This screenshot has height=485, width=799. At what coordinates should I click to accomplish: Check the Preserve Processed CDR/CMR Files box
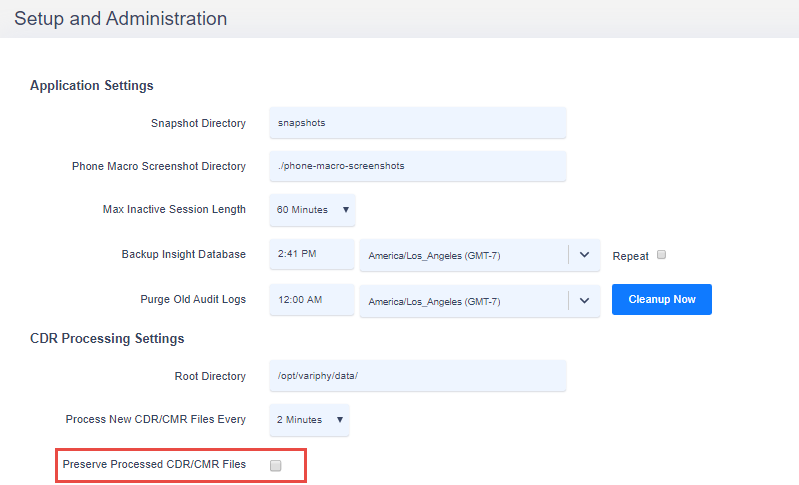tap(276, 465)
